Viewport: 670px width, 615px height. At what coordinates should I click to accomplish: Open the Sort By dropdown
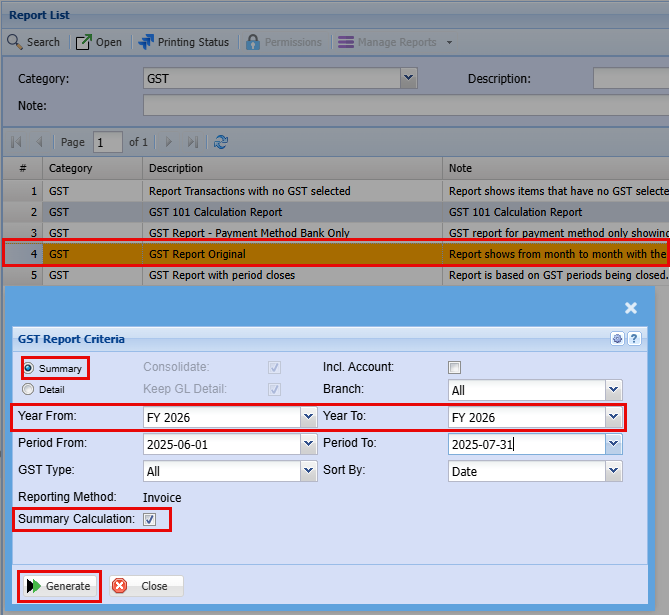point(613,471)
